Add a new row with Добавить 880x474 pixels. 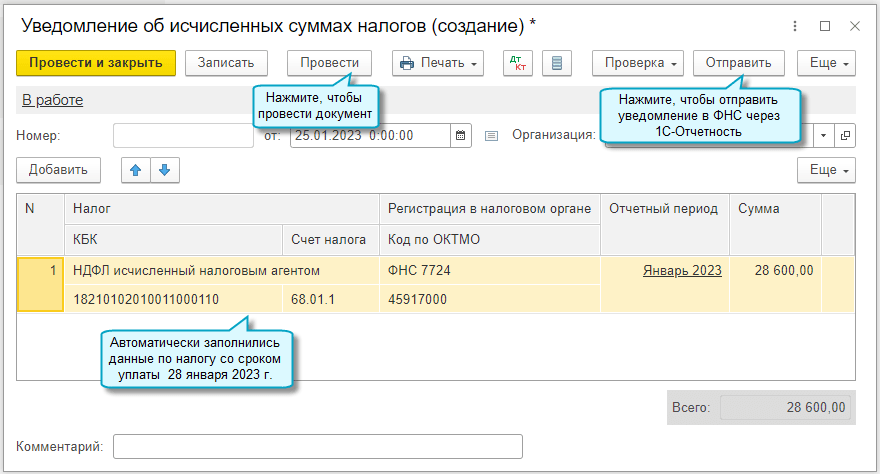pyautogui.click(x=59, y=170)
